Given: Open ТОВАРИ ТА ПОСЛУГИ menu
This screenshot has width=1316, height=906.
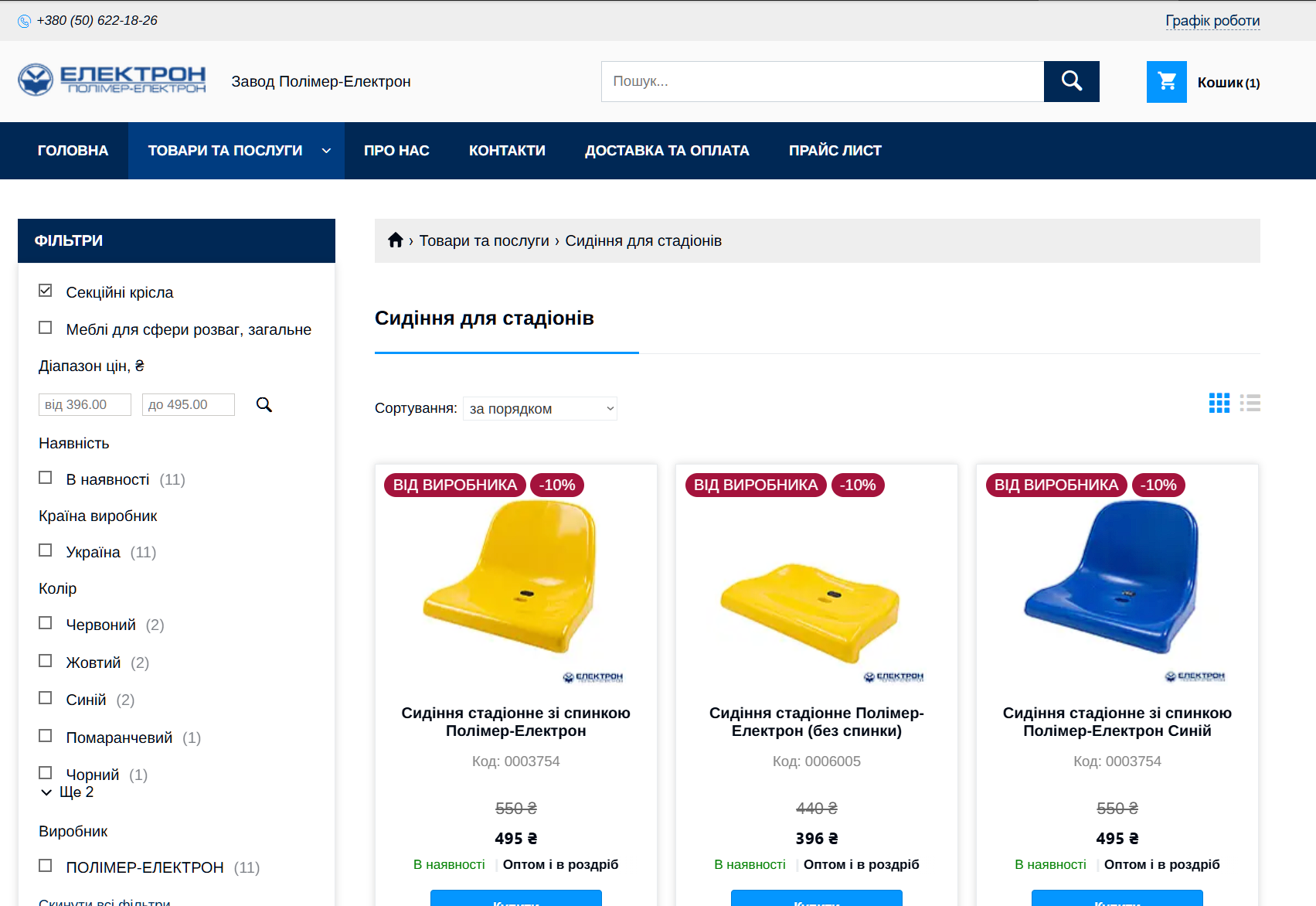Looking at the screenshot, I should pyautogui.click(x=225, y=151).
